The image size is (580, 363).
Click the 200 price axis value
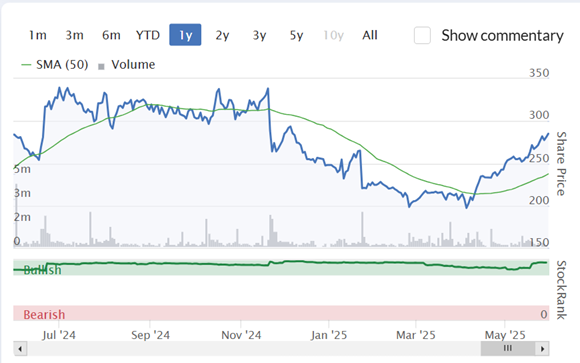pyautogui.click(x=539, y=200)
